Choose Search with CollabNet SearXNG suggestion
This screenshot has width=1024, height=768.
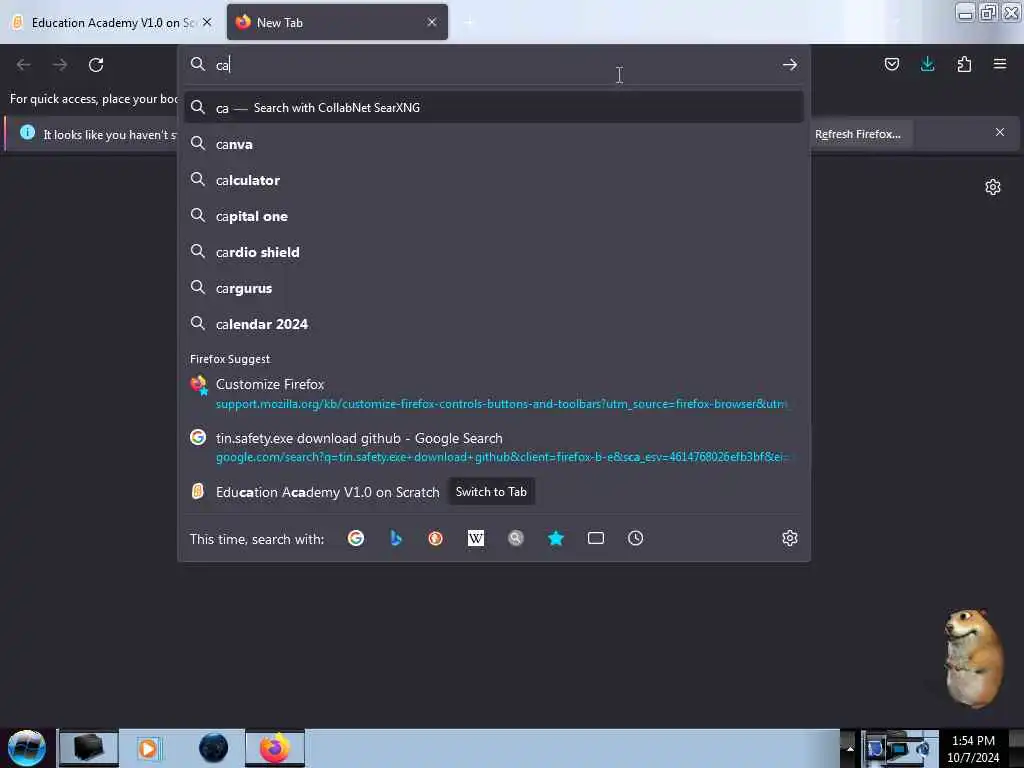494,108
